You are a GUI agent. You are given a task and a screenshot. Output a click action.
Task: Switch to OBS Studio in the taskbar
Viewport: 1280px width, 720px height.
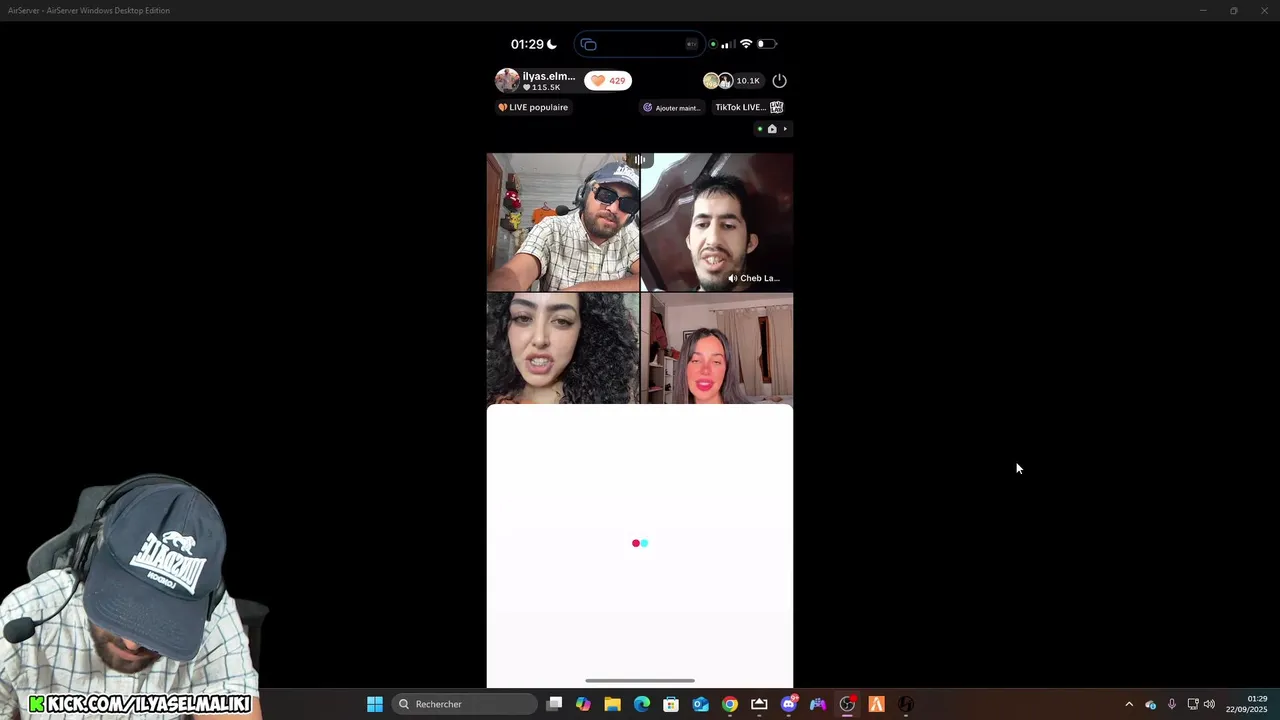pos(847,704)
